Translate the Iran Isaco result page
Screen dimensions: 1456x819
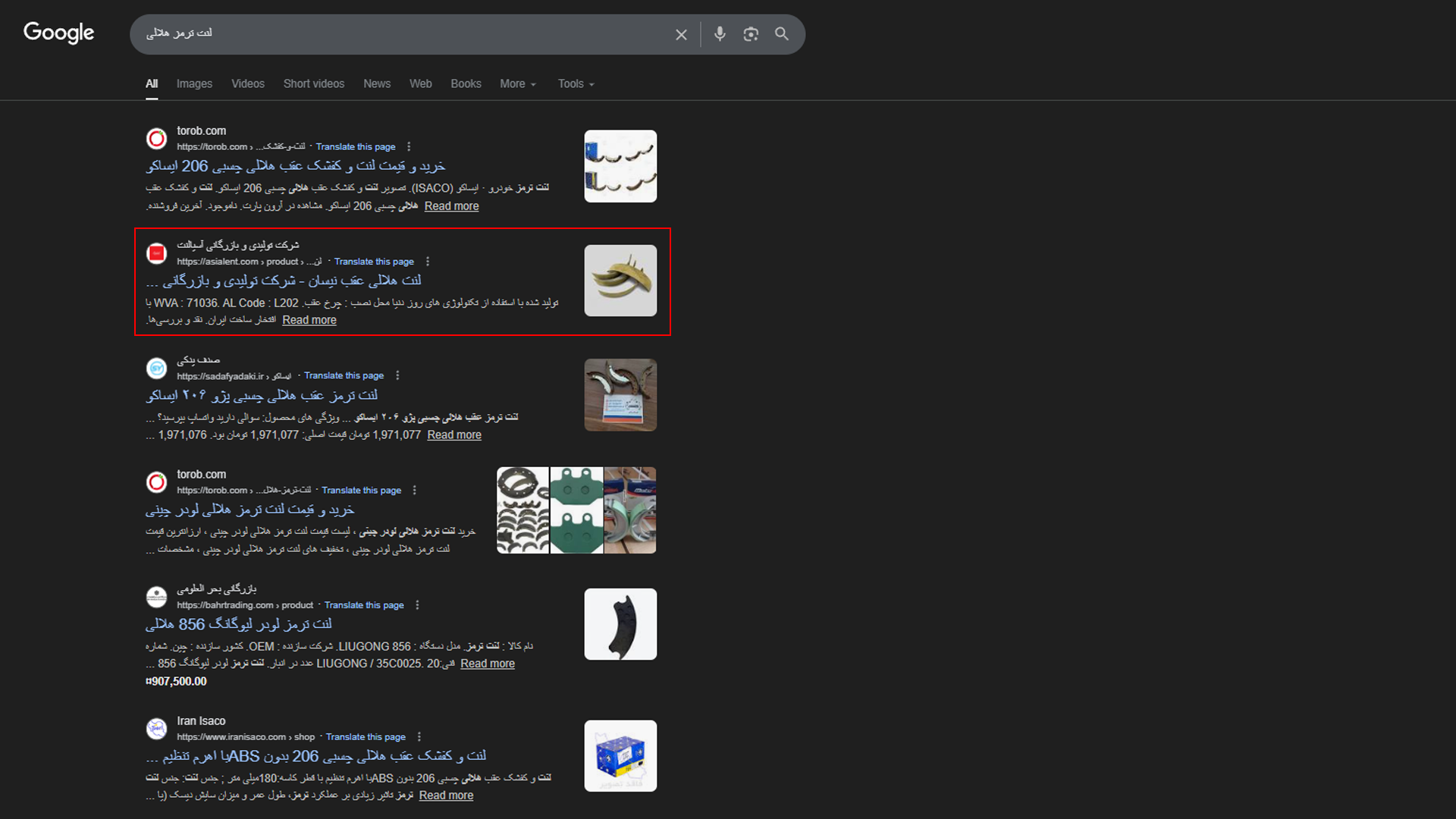point(366,737)
